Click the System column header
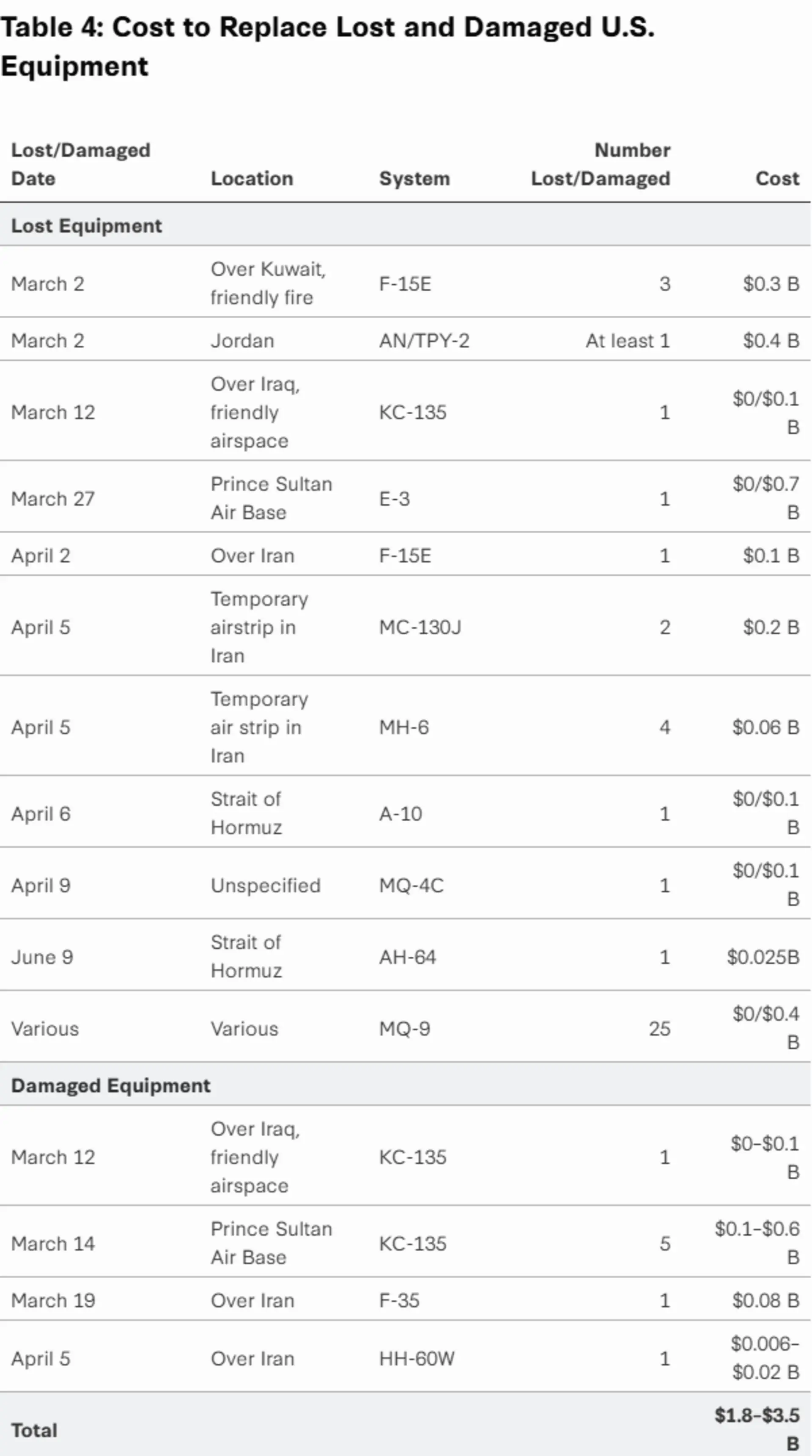The image size is (812, 1456). click(x=414, y=179)
